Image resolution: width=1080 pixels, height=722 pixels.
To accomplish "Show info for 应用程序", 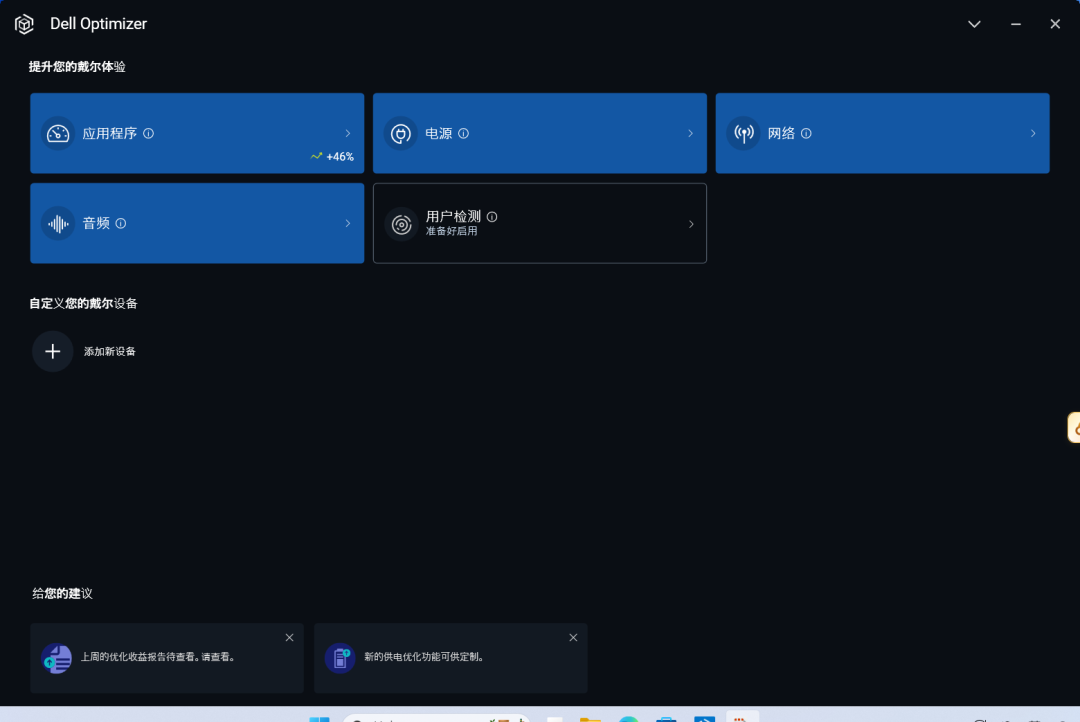I will coord(149,134).
